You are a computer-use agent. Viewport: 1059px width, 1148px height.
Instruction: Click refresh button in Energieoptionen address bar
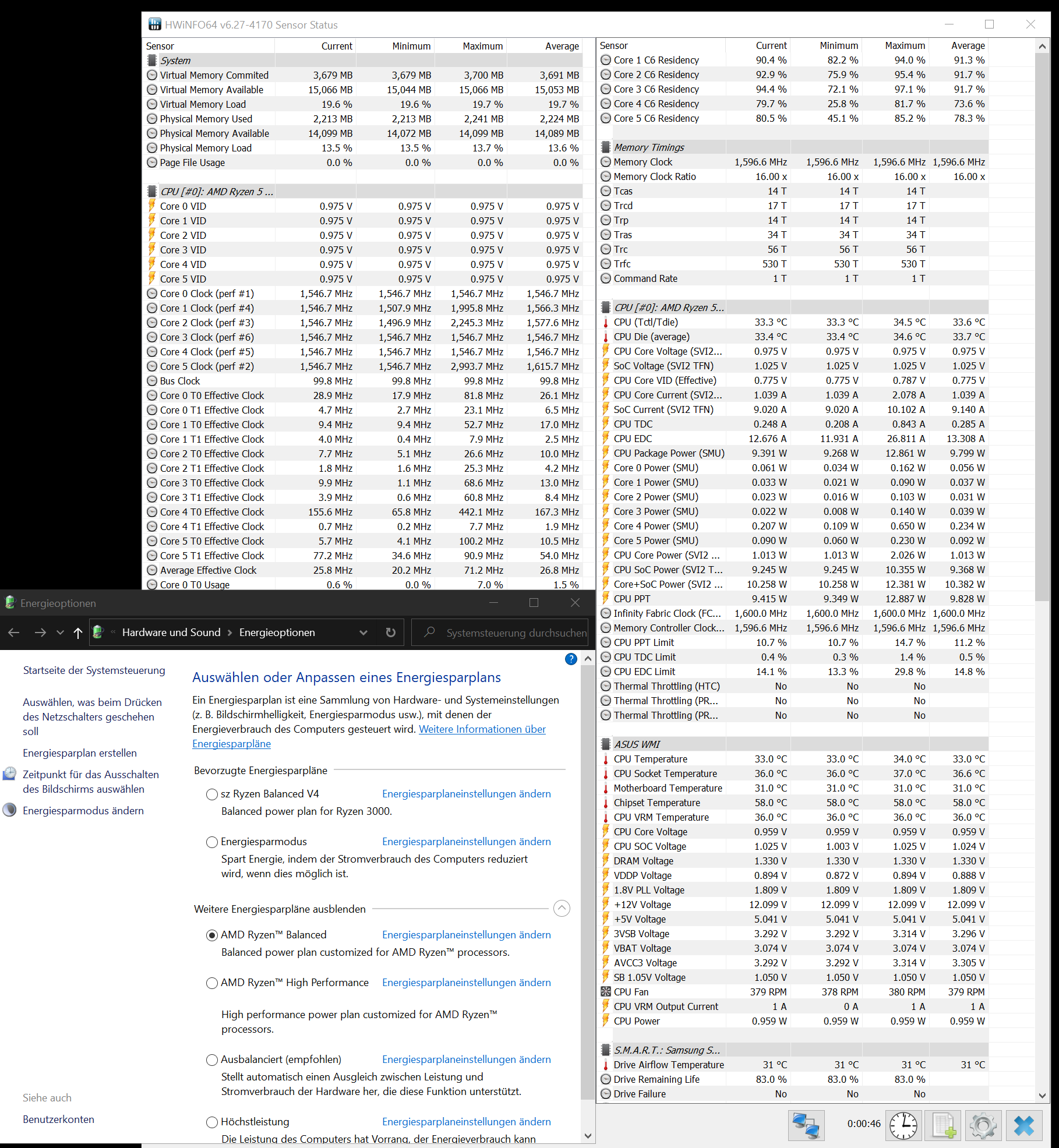(x=391, y=633)
